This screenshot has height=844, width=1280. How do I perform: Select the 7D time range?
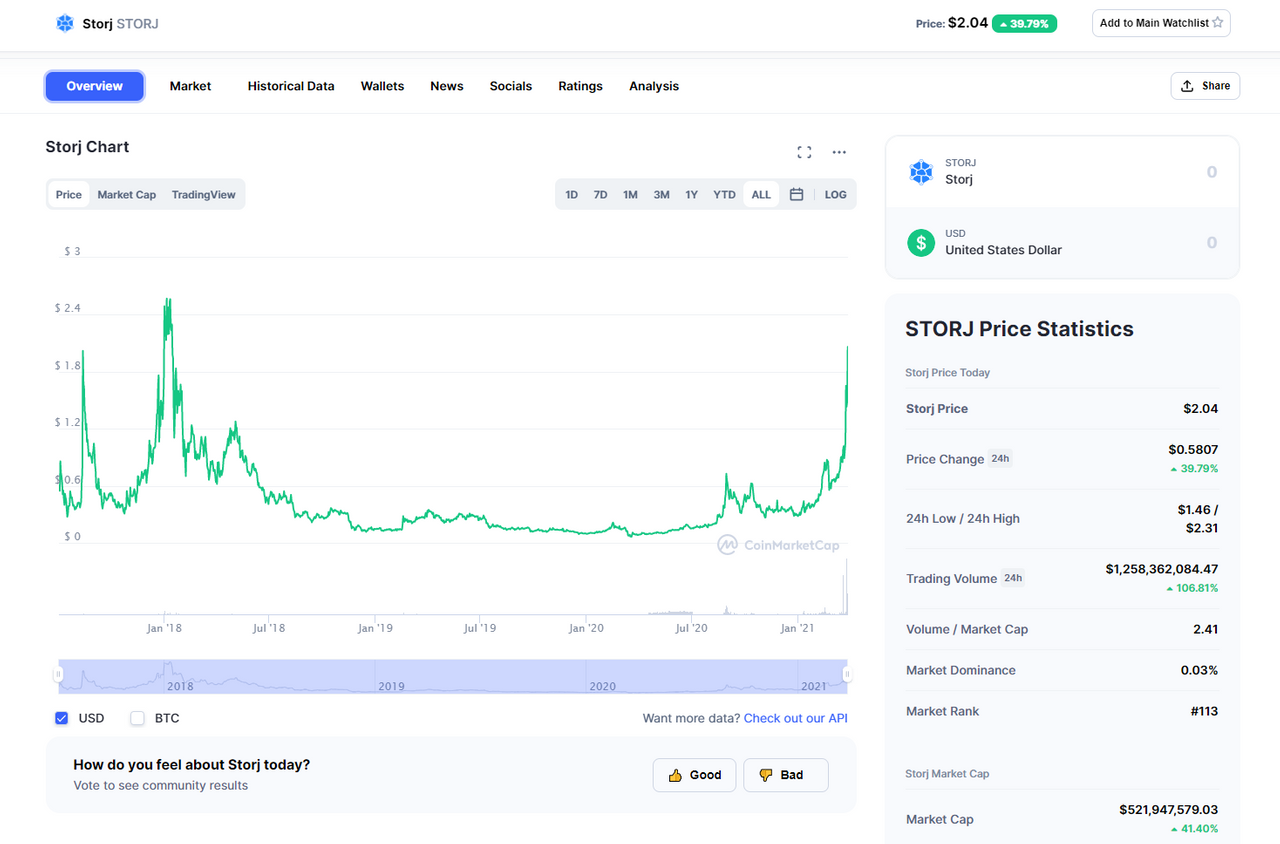(600, 195)
